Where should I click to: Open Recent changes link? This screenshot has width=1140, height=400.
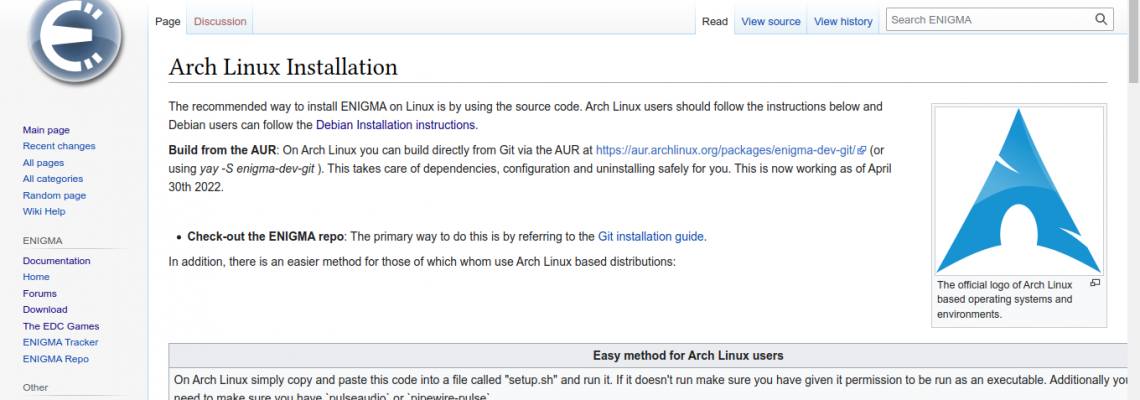[x=59, y=146]
